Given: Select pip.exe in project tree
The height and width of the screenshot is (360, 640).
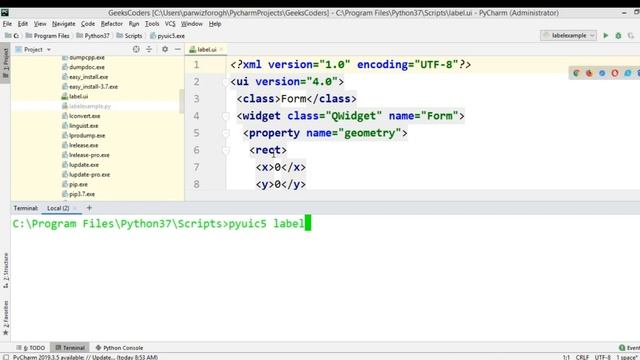Looking at the screenshot, I should [75, 184].
